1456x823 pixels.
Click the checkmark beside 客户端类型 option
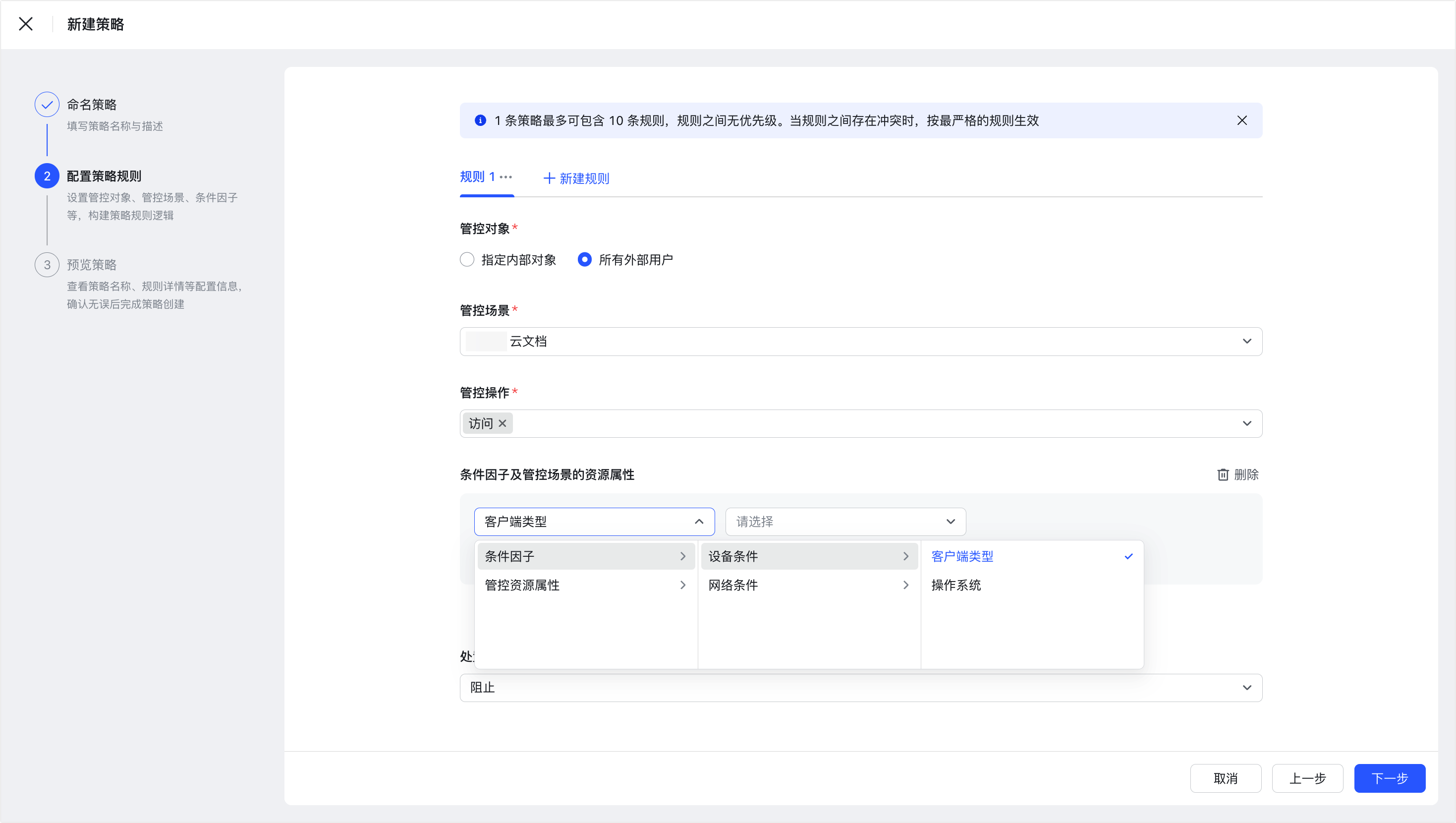[x=1128, y=557]
